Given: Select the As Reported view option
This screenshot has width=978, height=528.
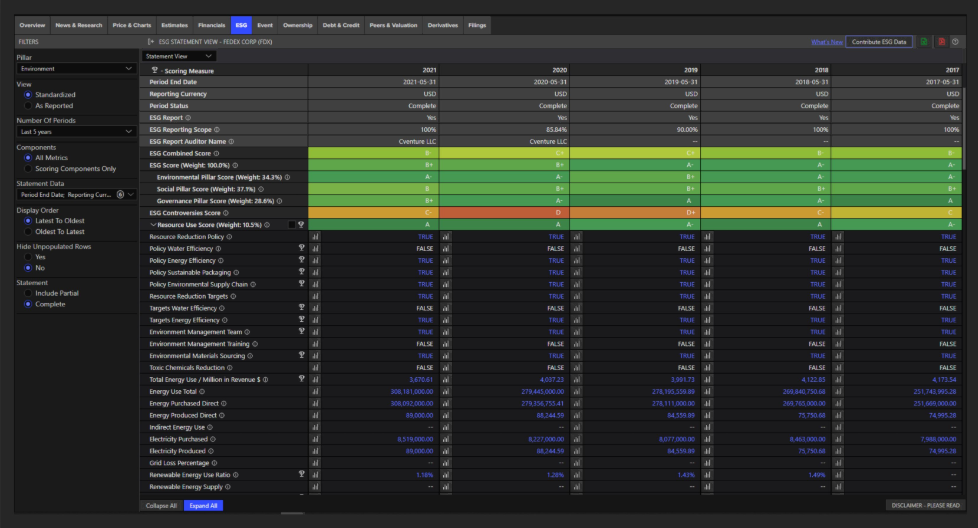Looking at the screenshot, I should pyautogui.click(x=29, y=105).
